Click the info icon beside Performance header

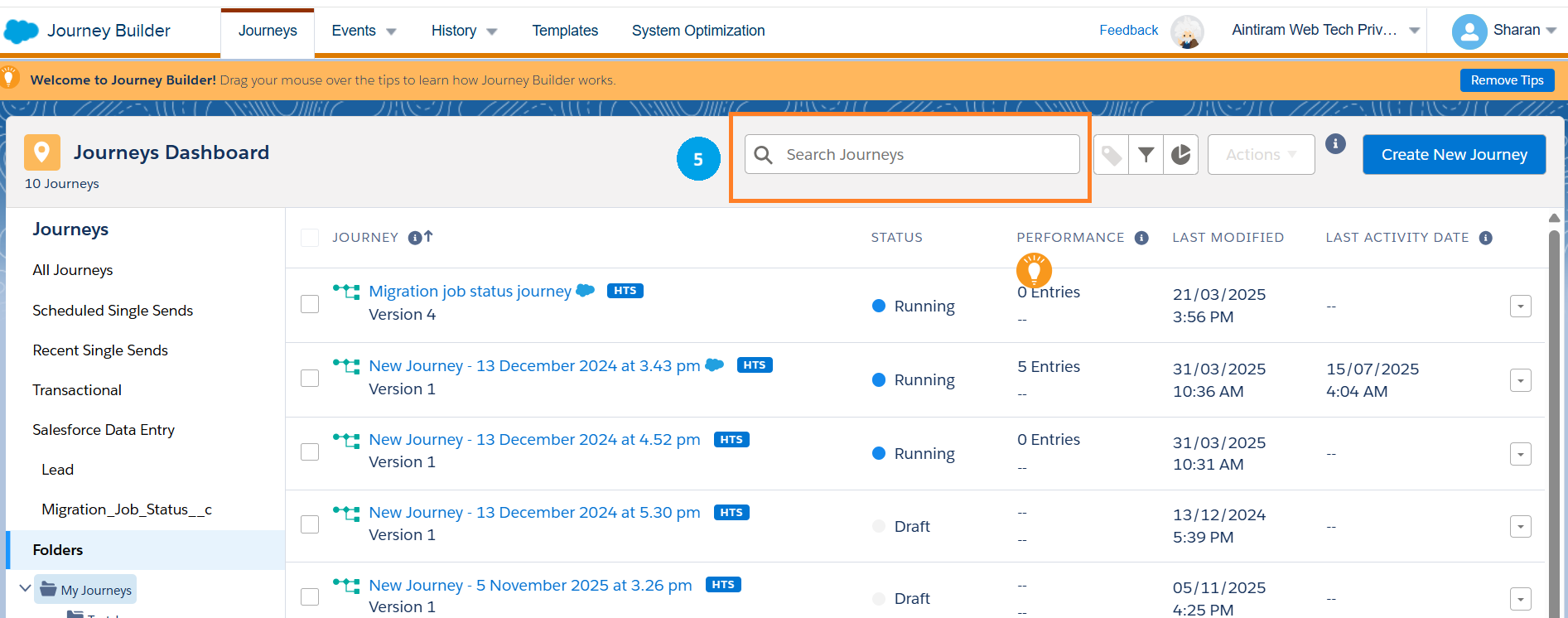[1141, 238]
